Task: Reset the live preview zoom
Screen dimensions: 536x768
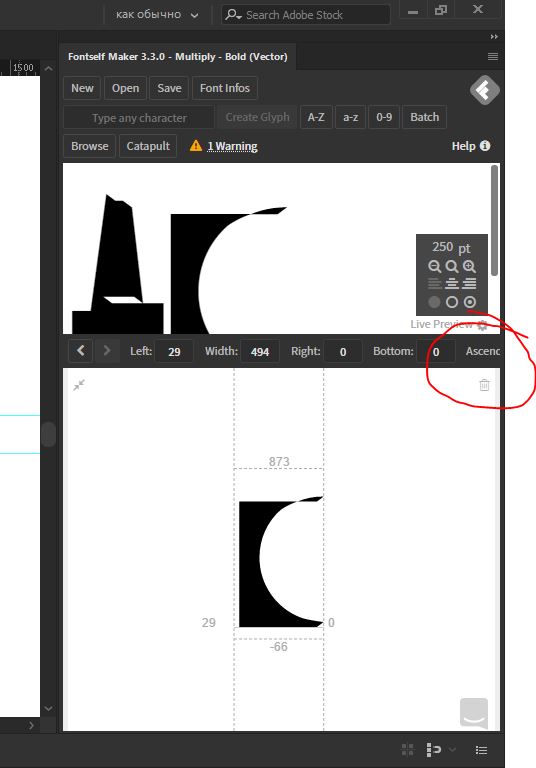Action: point(452,266)
